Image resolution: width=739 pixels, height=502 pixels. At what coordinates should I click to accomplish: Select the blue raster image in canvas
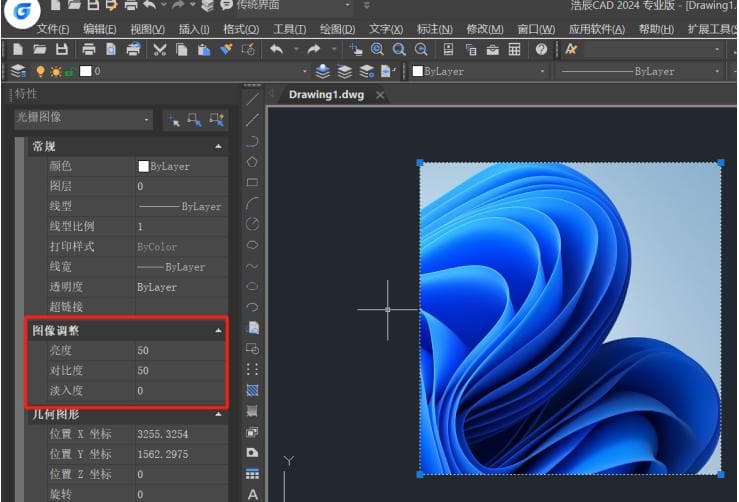coord(570,319)
